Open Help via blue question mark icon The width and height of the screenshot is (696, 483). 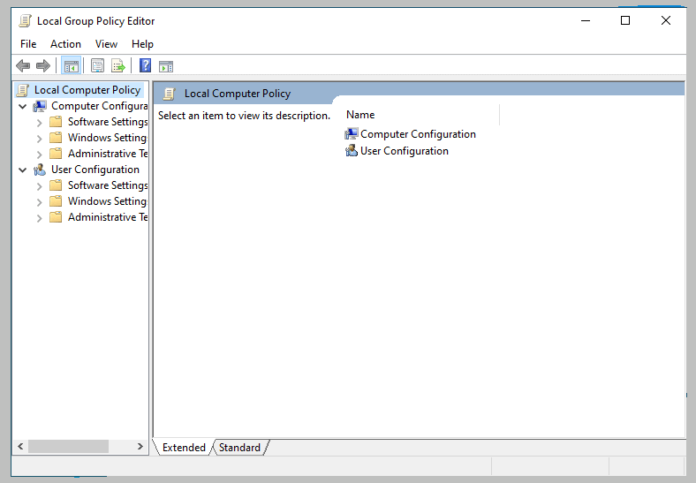[145, 66]
